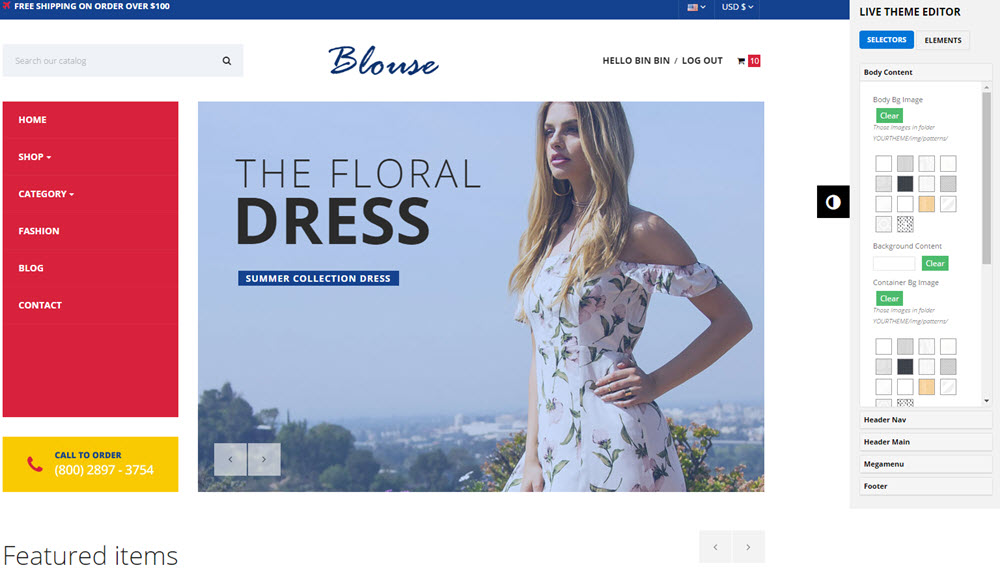This screenshot has width=1000, height=574.
Task: Clear the Body Bg Image
Action: [x=889, y=115]
